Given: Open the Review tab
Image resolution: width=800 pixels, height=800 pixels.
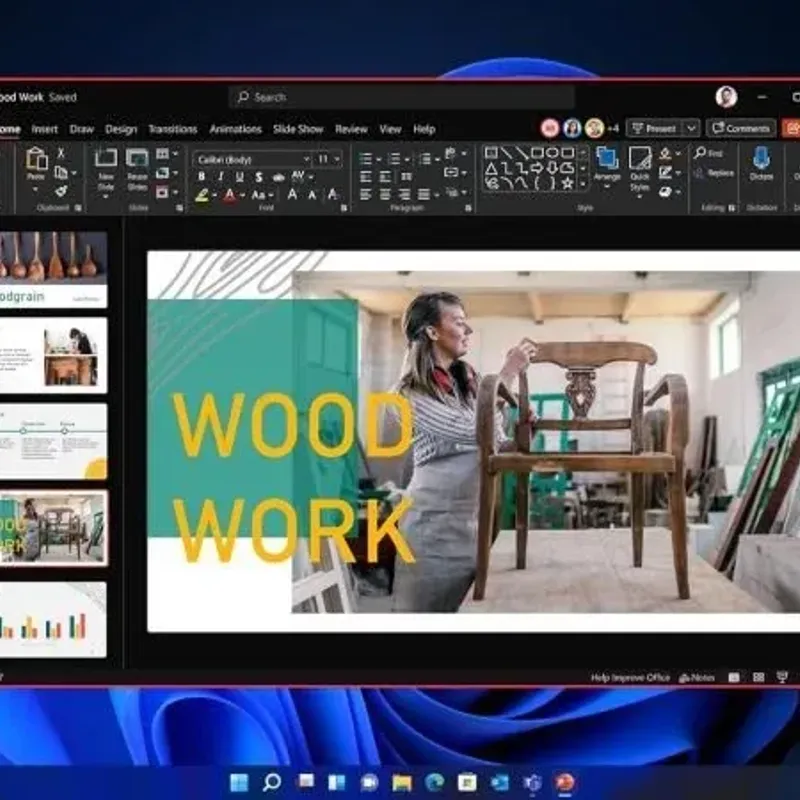Looking at the screenshot, I should [351, 129].
